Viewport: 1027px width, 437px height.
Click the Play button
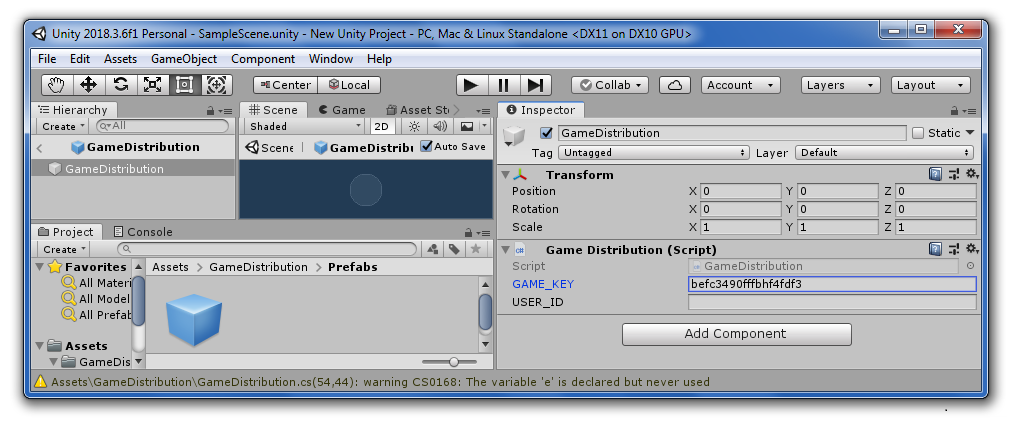tap(472, 85)
